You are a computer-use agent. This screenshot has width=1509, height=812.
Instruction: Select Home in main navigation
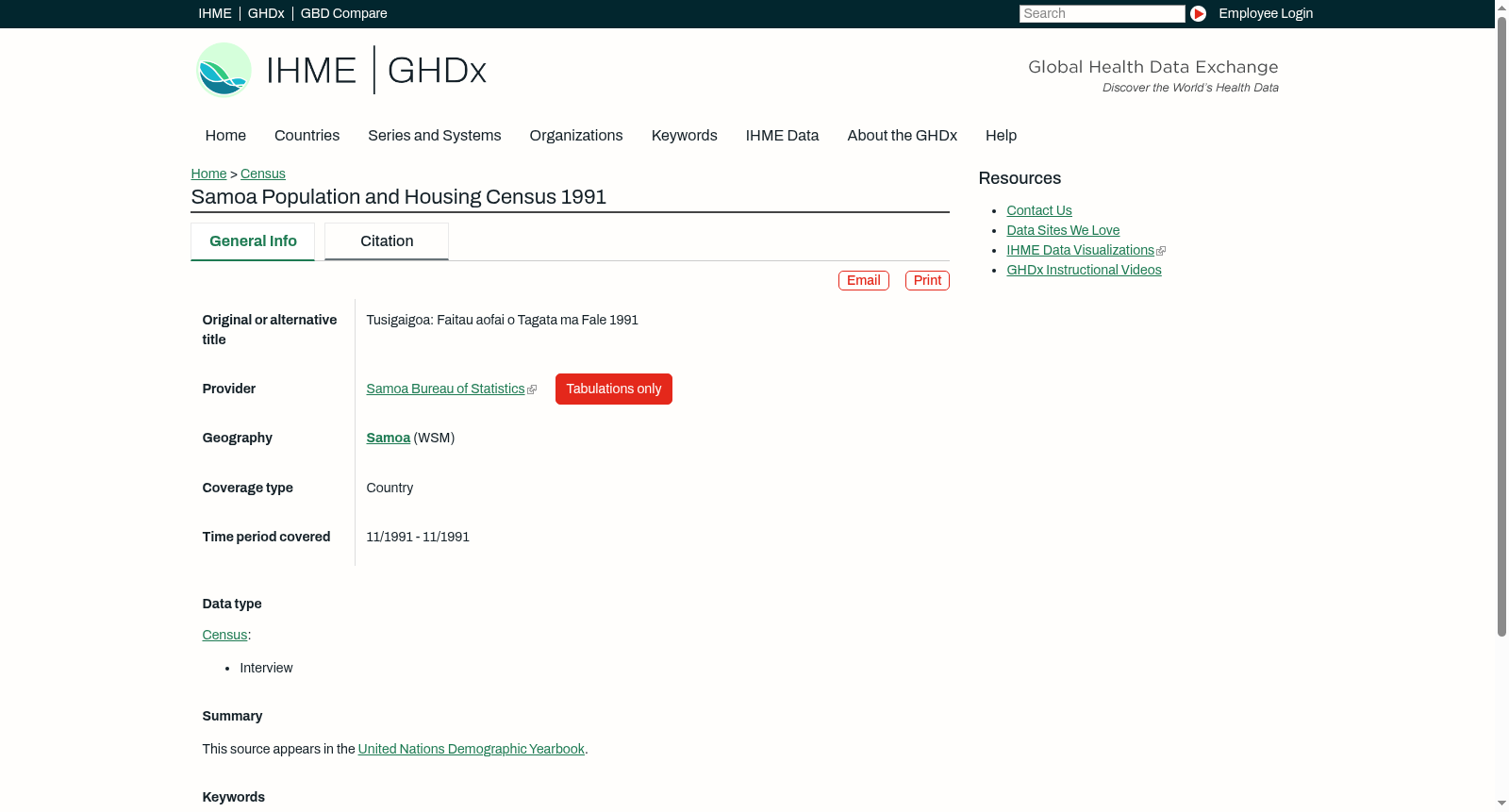point(225,136)
